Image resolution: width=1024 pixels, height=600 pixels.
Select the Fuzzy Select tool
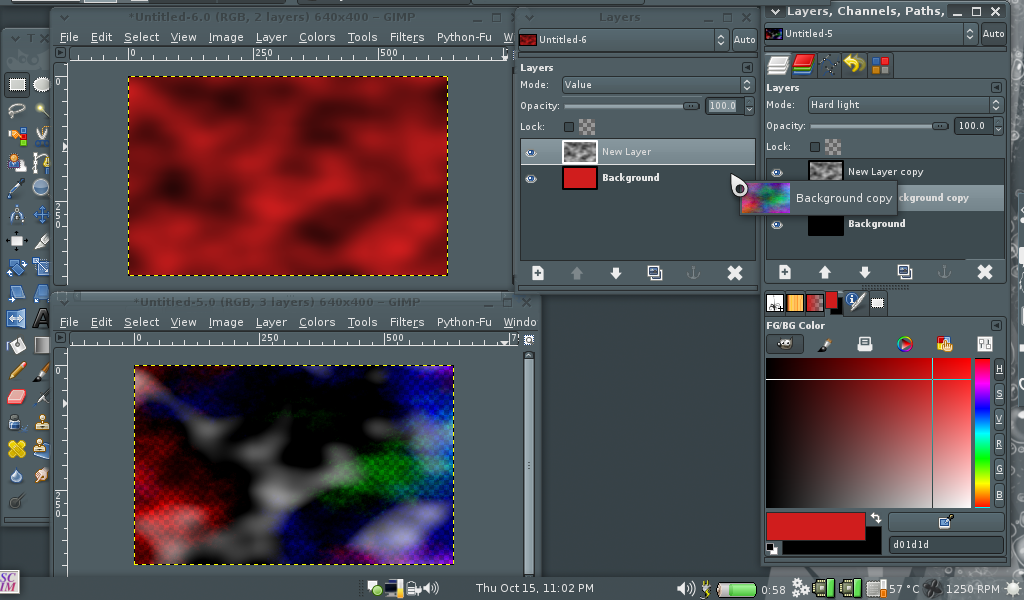click(x=40, y=110)
